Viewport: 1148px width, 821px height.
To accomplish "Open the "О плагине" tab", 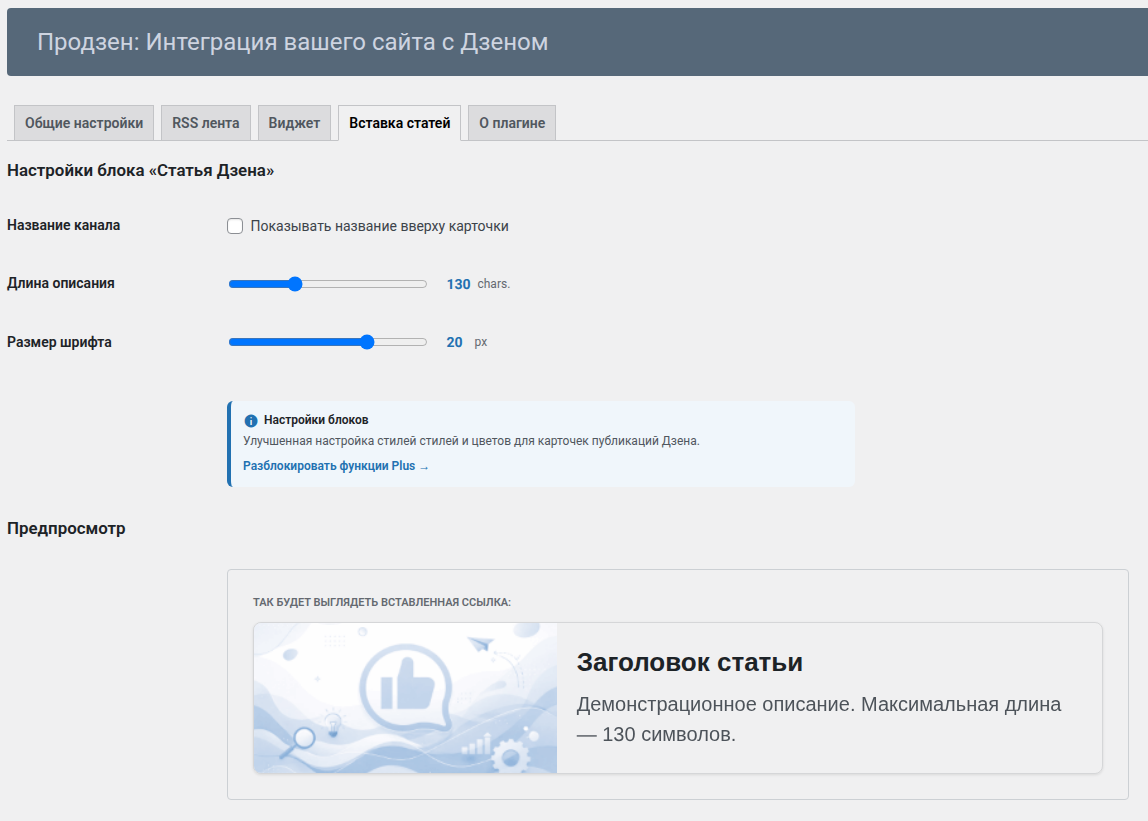I will (511, 122).
